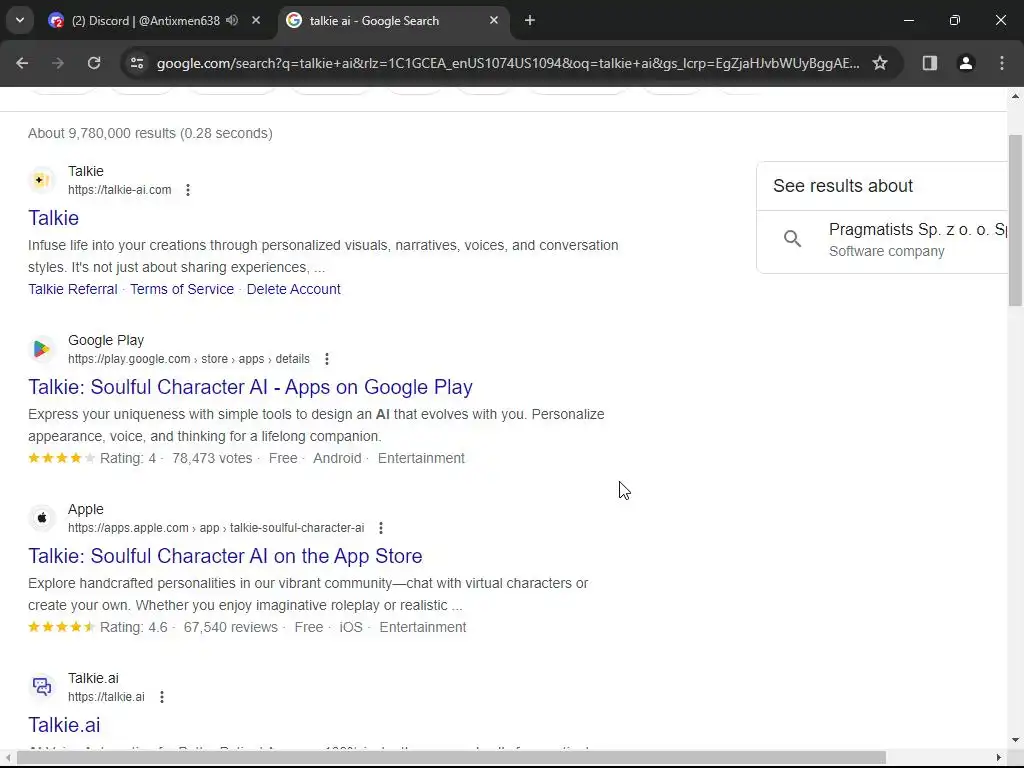Click the Google Play favicon
Image resolution: width=1024 pixels, height=768 pixels.
pos(42,349)
